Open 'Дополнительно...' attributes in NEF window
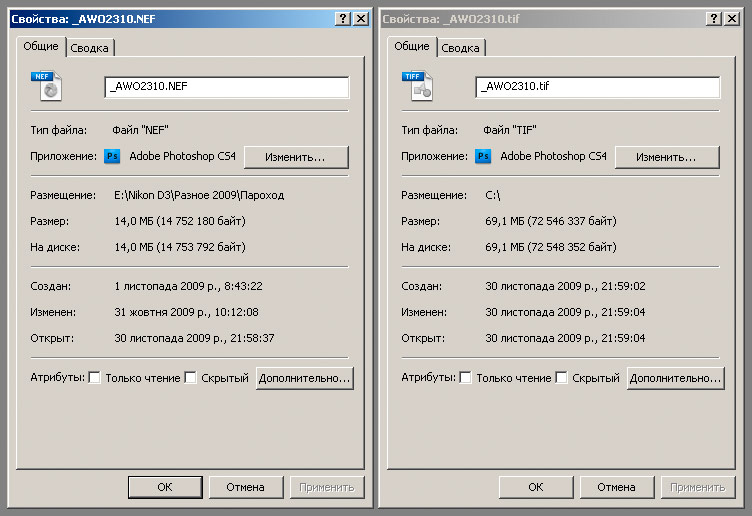Screen dimensions: 752x516 (x=305, y=378)
